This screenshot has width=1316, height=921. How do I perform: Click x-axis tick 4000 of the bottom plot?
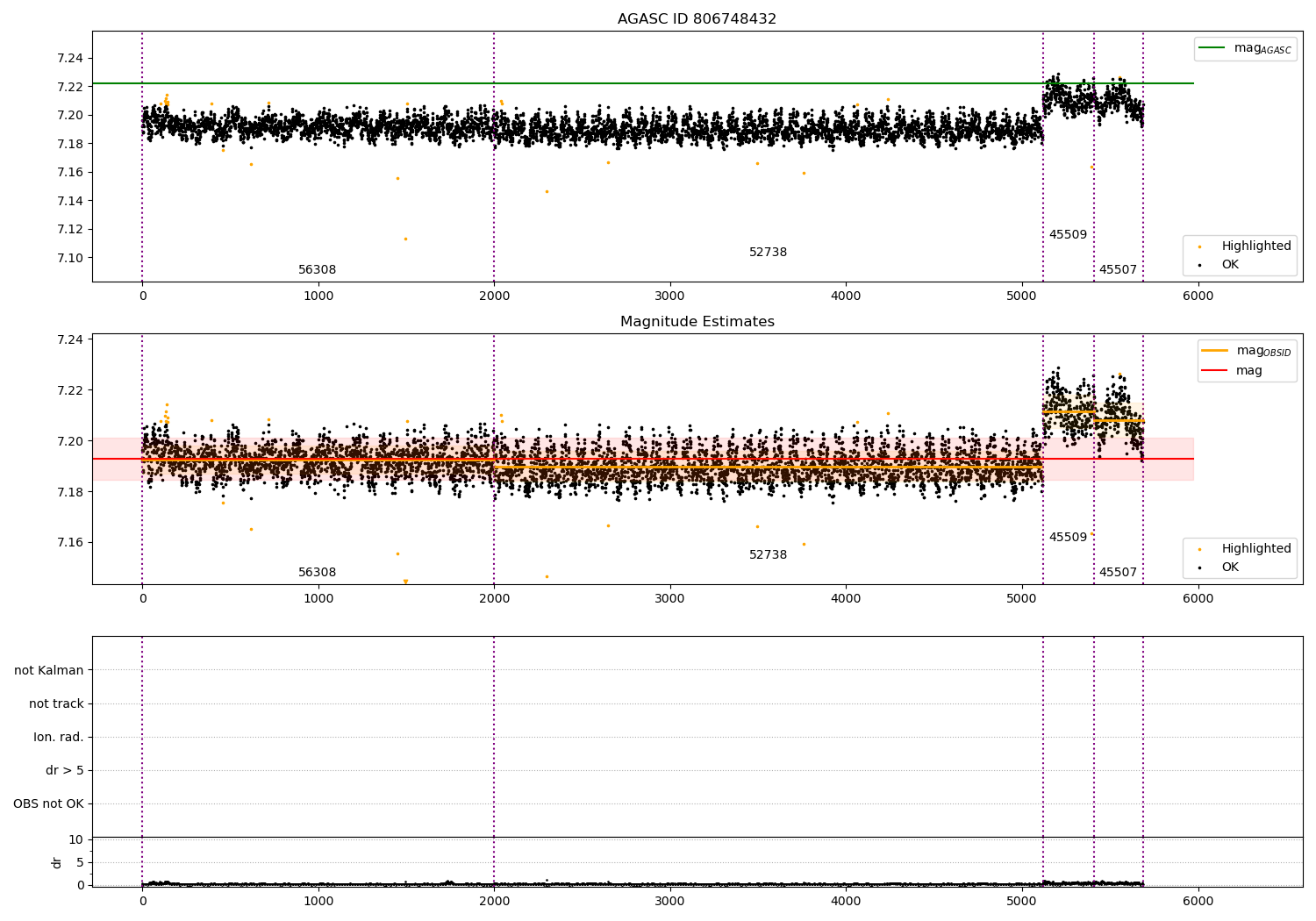(846, 901)
